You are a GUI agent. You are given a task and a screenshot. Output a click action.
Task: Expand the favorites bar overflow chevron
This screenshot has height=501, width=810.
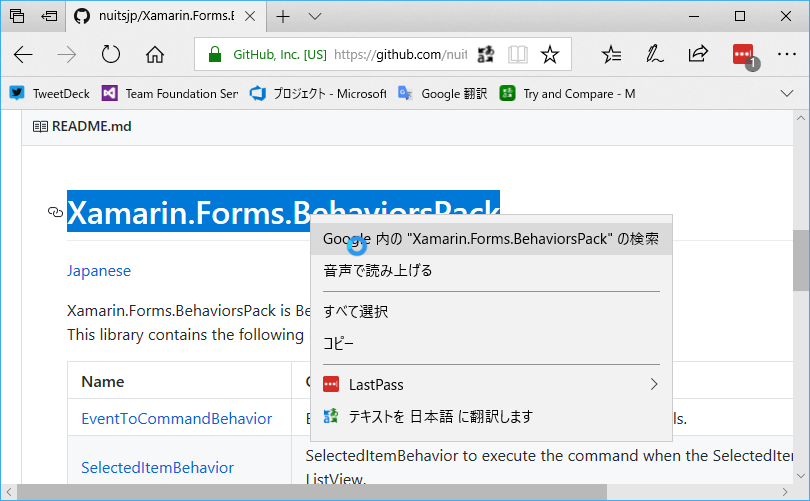coord(787,93)
